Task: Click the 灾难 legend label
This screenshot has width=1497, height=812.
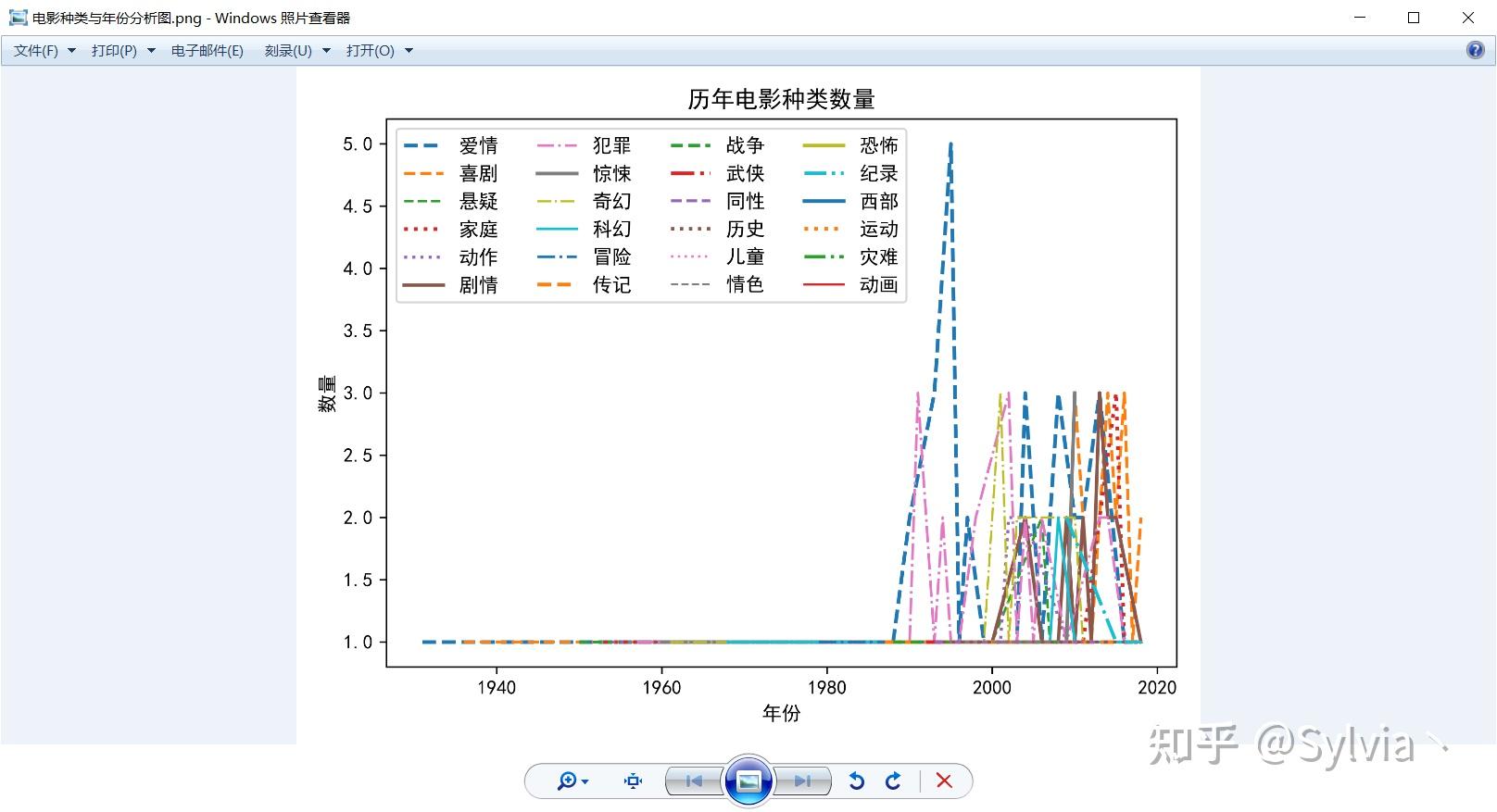Action: point(879,256)
